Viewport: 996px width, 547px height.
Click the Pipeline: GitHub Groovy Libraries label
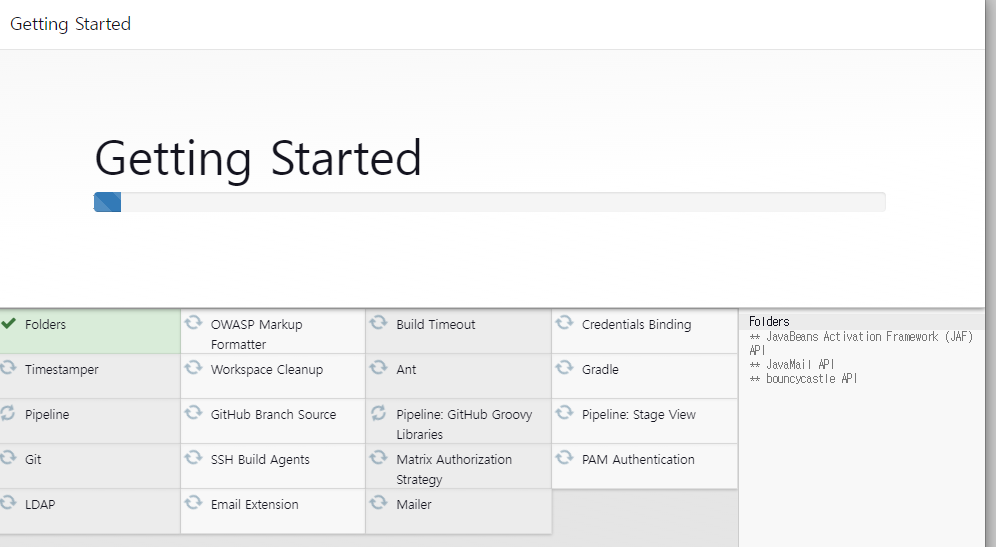click(464, 424)
